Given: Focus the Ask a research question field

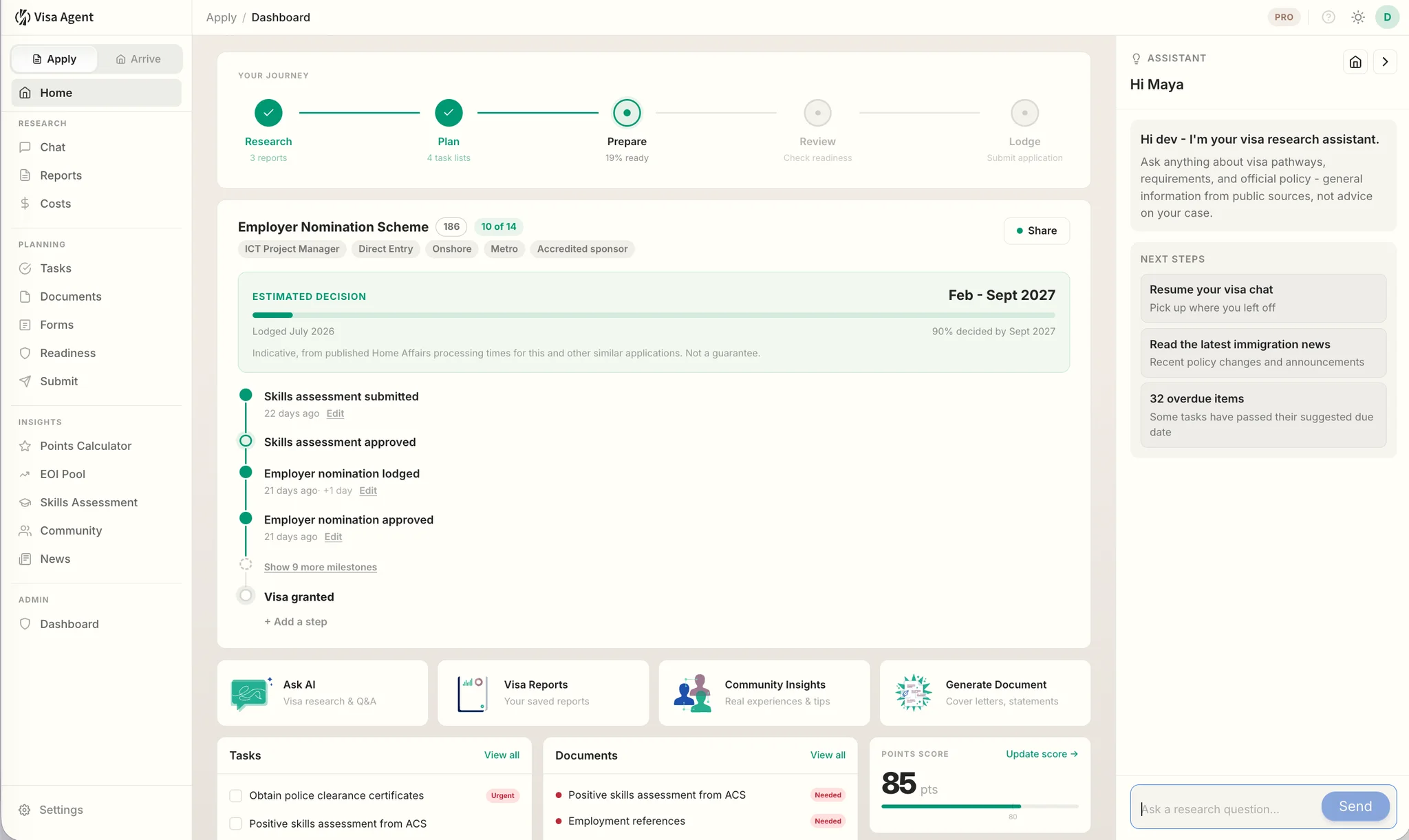Looking at the screenshot, I should pyautogui.click(x=1228, y=809).
